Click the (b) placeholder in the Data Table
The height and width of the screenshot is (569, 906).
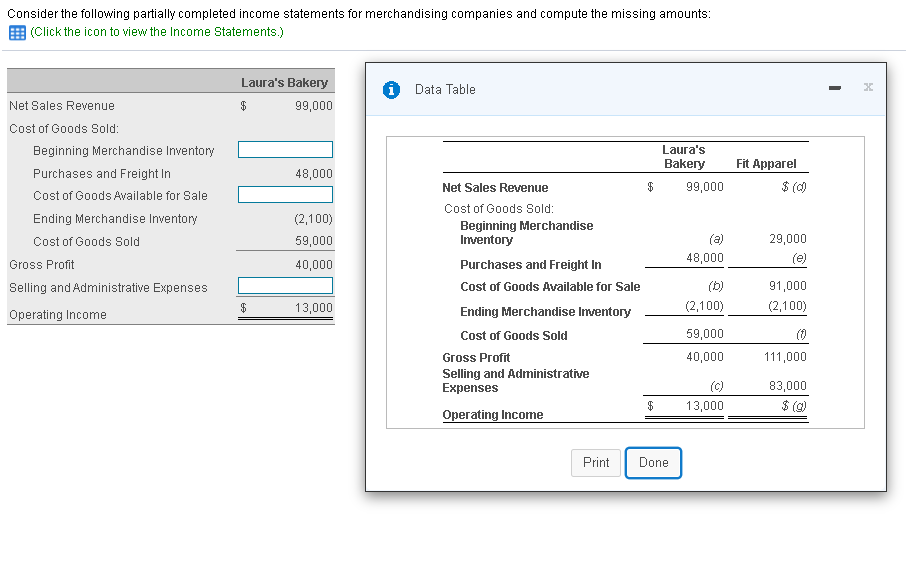[716, 286]
